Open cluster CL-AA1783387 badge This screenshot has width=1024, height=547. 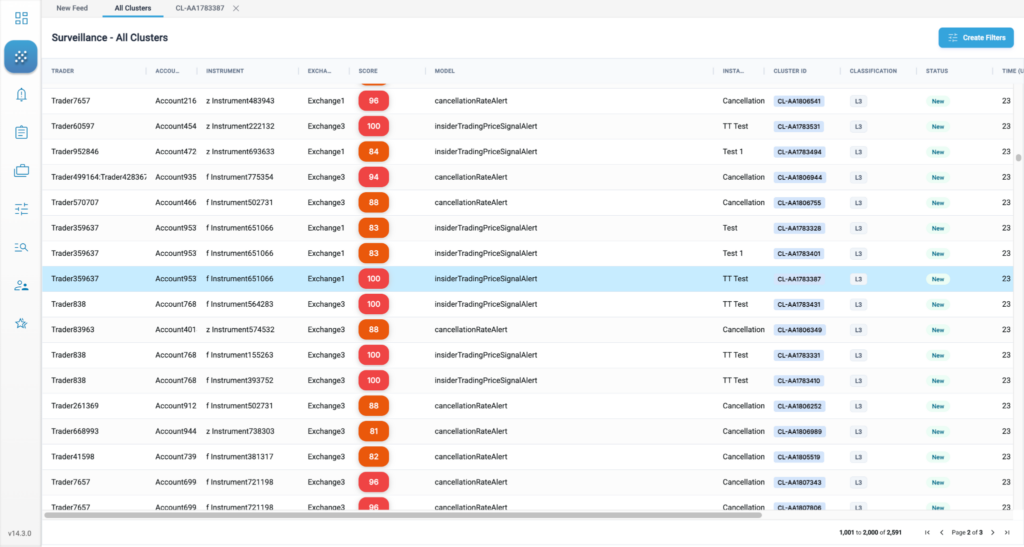coord(799,279)
